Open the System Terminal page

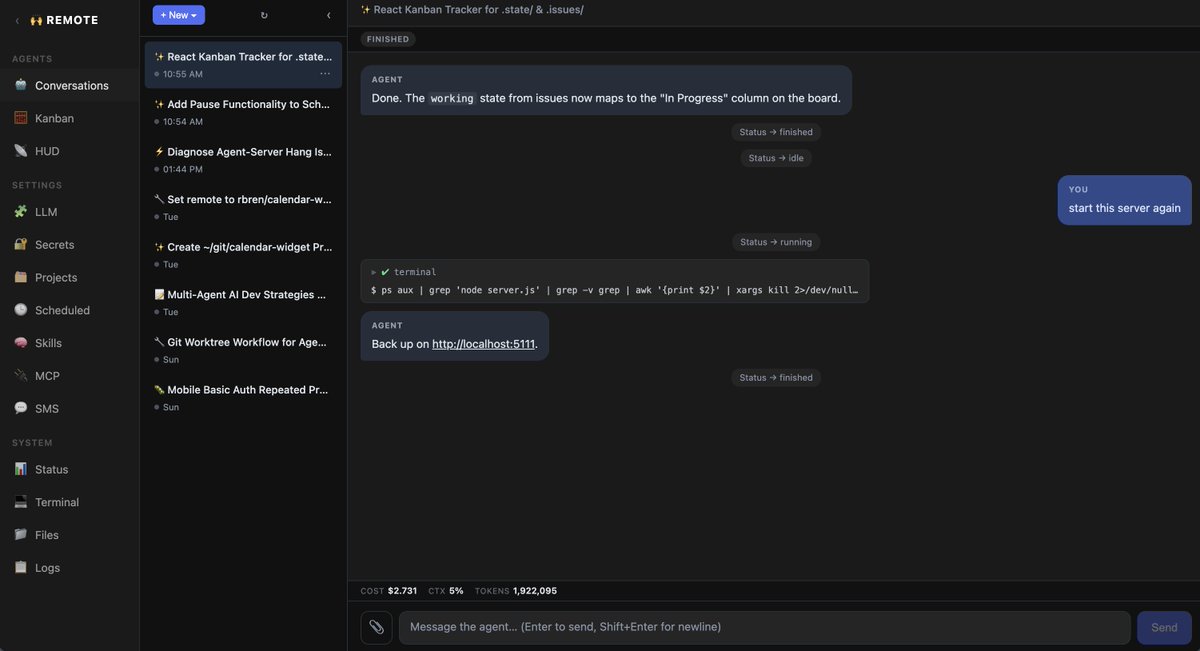pyautogui.click(x=70, y=502)
